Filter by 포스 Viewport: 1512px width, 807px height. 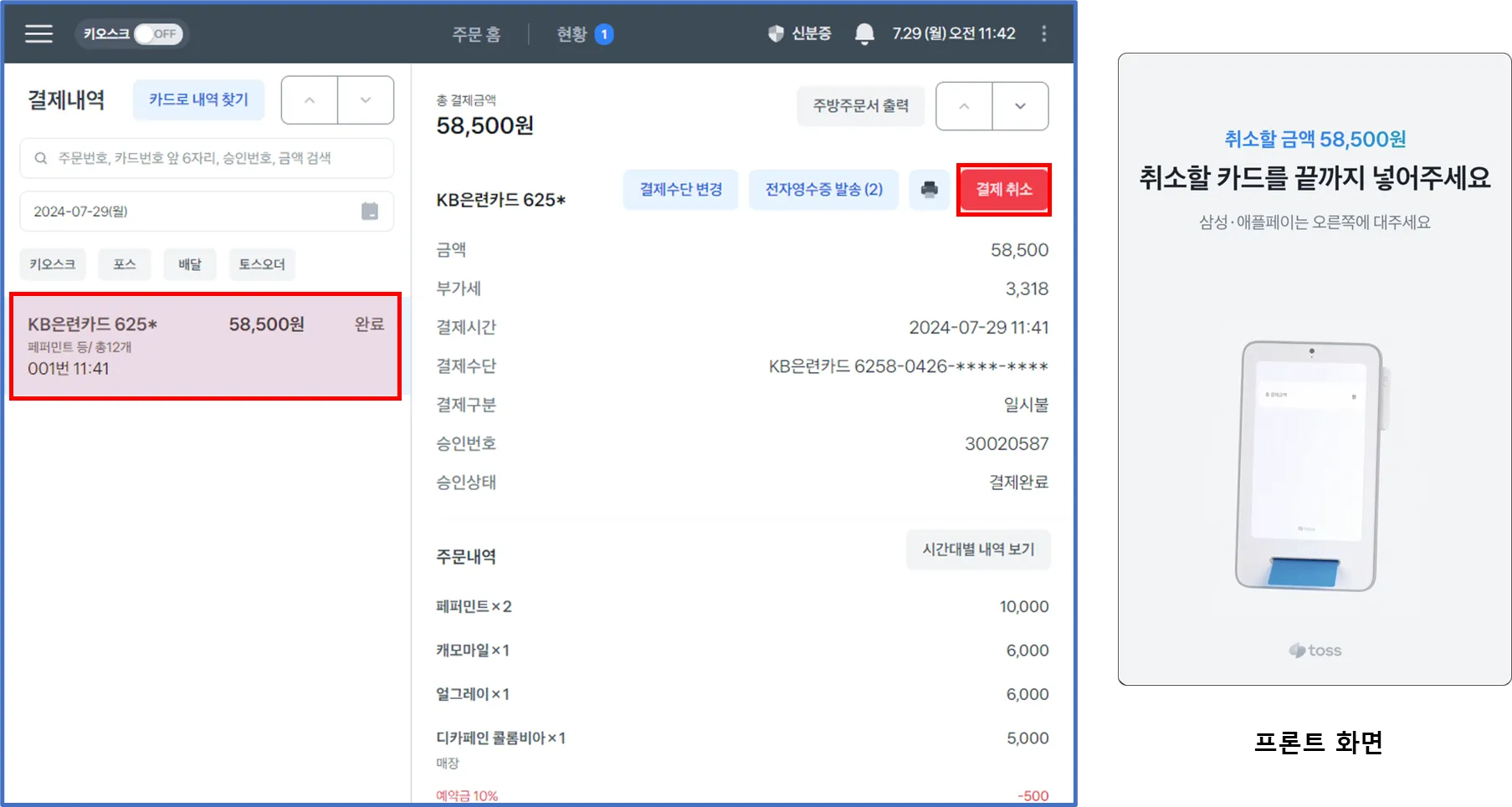tap(125, 264)
